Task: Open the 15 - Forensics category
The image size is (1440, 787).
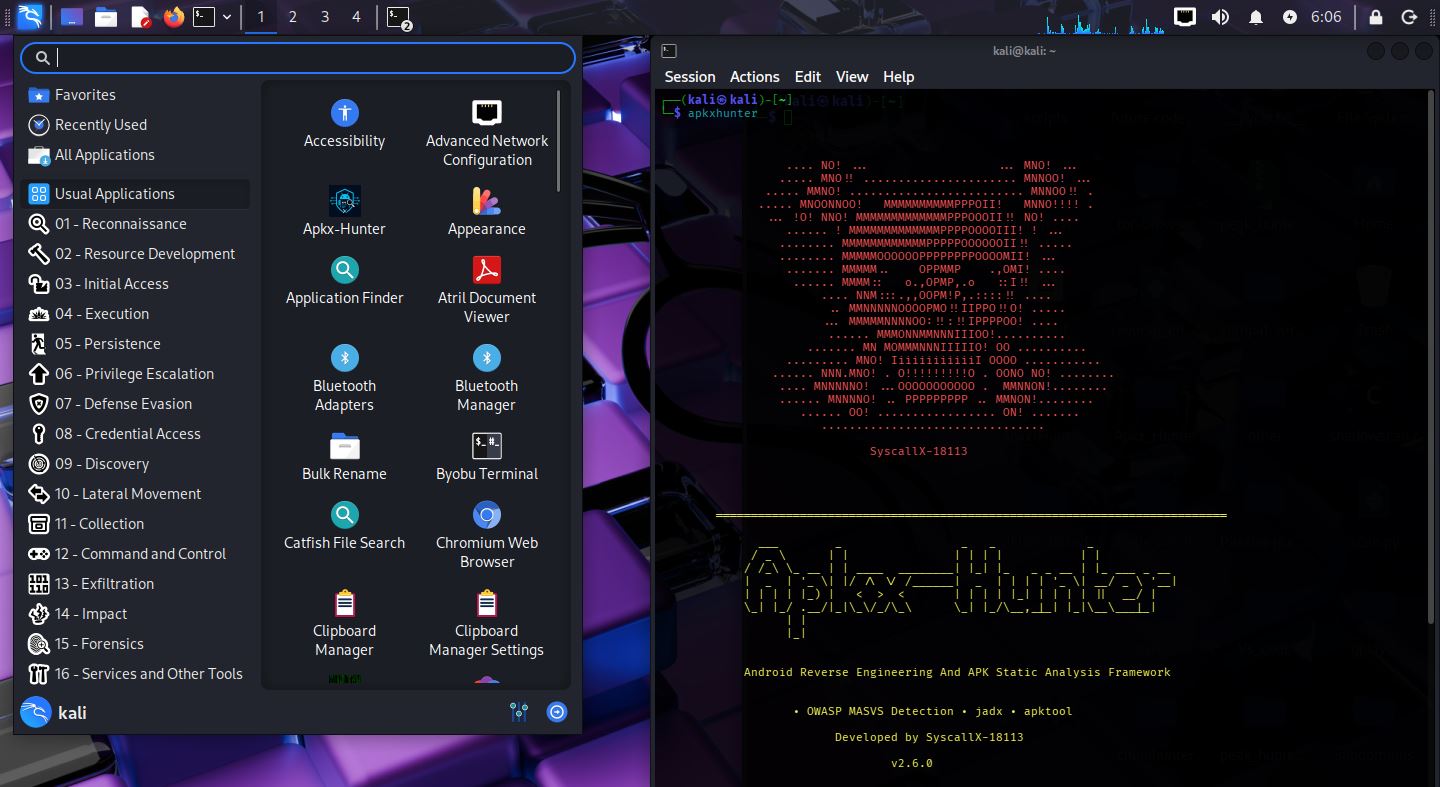Action: point(136,644)
